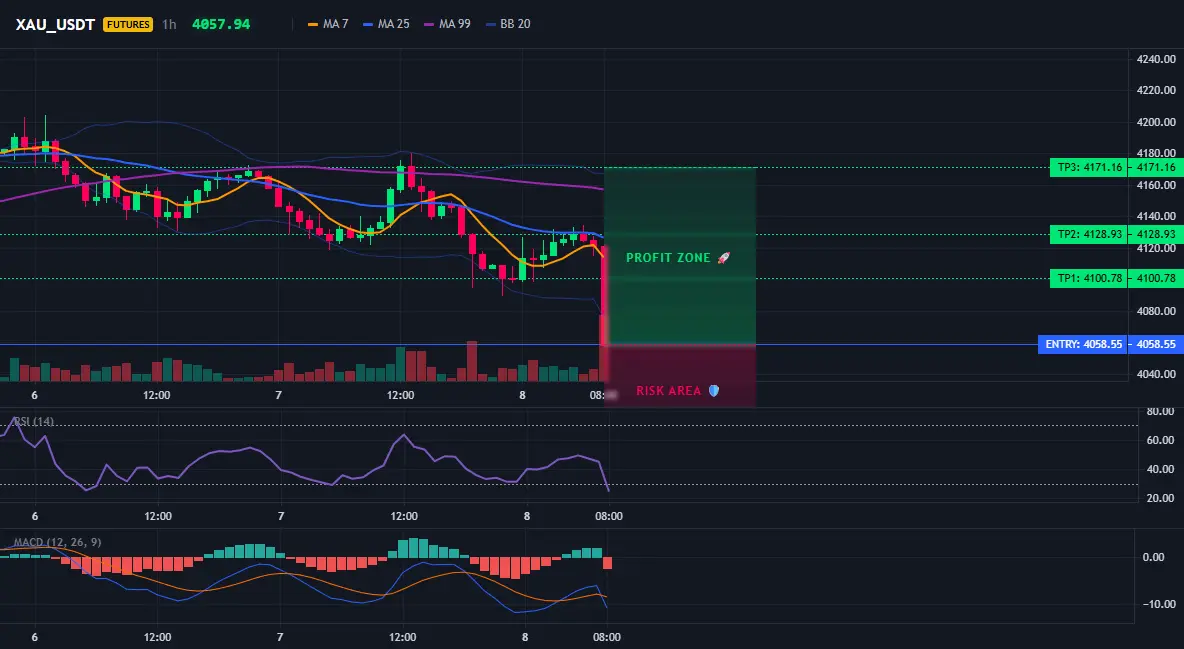Viewport: 1184px width, 649px height.
Task: Select the ENTRY: 4058.55 label
Action: (1083, 345)
